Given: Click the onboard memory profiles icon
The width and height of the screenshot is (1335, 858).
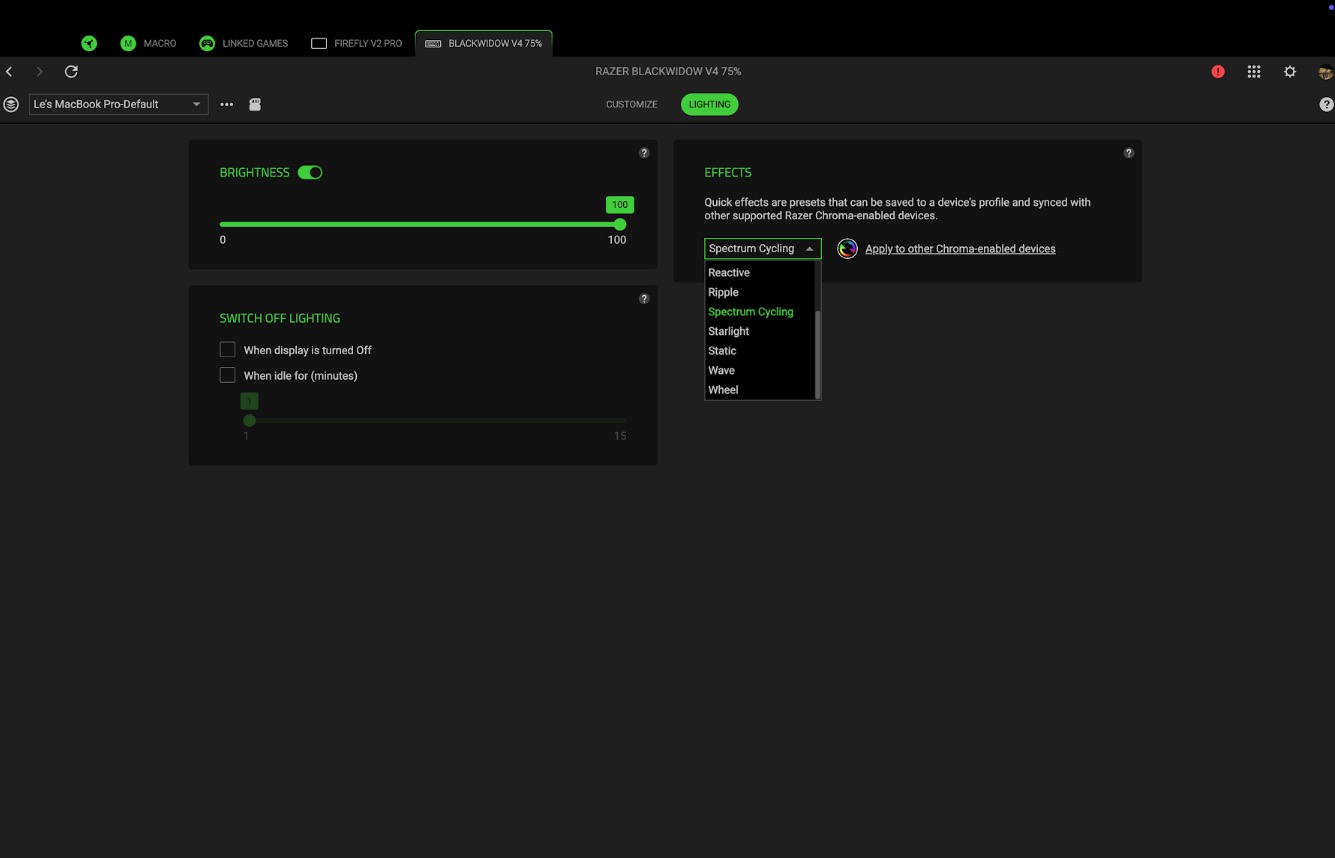Looking at the screenshot, I should point(255,104).
